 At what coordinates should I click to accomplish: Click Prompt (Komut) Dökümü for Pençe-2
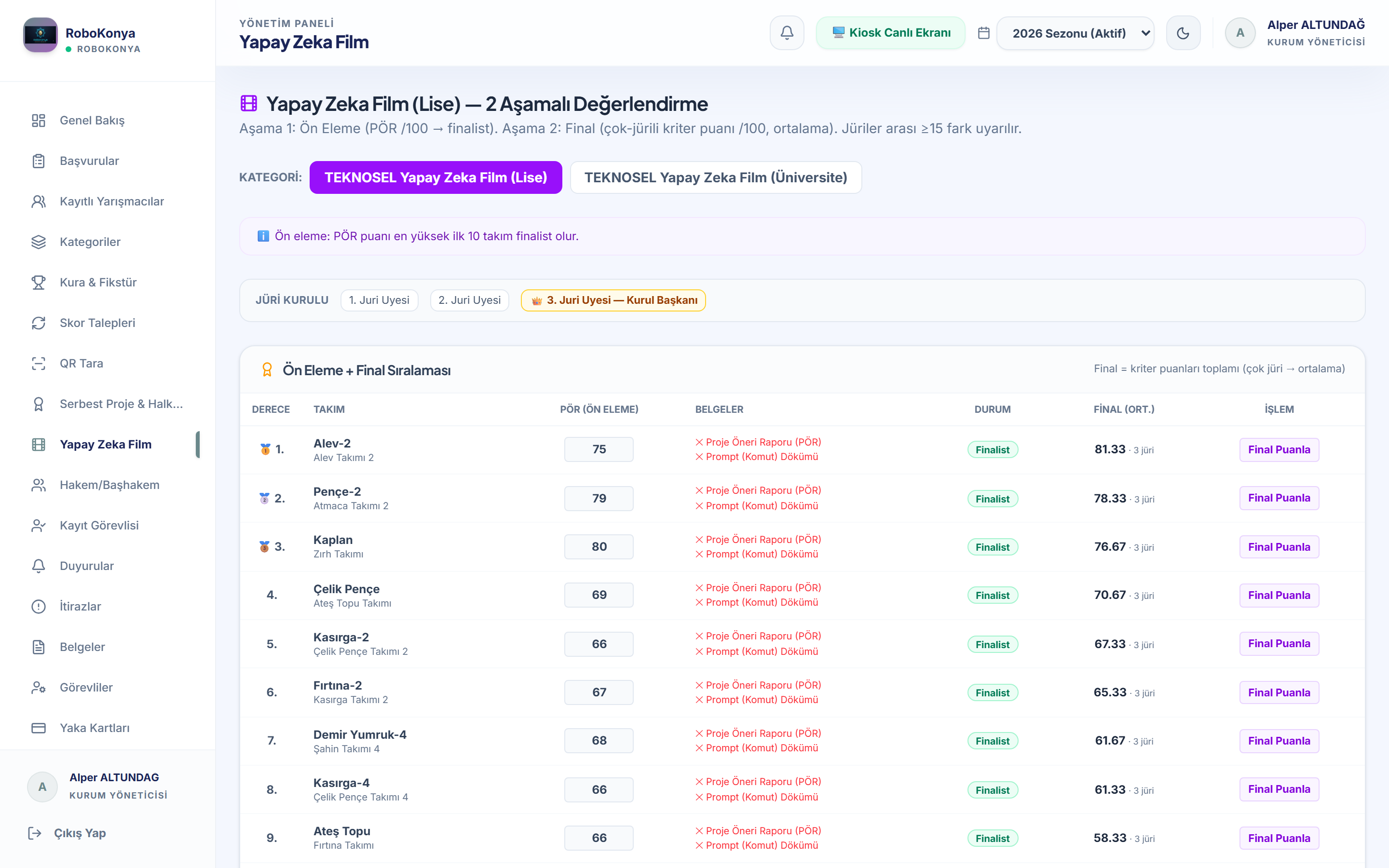click(x=757, y=506)
